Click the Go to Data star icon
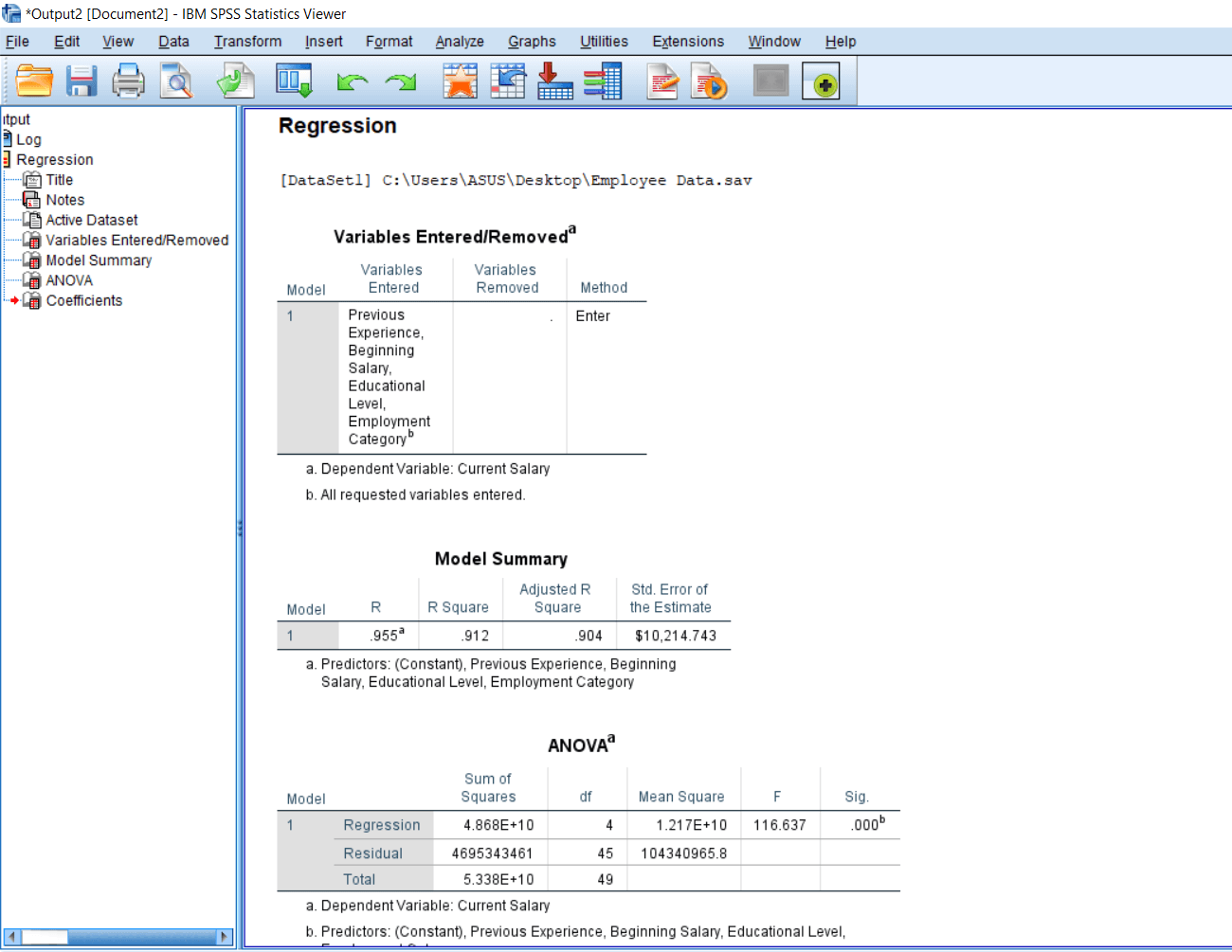Viewport: 1232px width, 952px height. (x=461, y=81)
